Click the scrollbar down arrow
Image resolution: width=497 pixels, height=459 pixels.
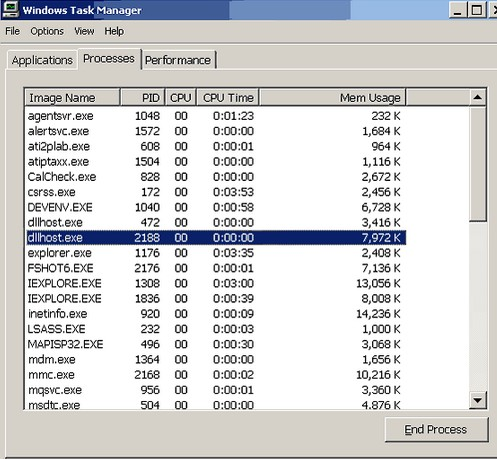[478, 400]
